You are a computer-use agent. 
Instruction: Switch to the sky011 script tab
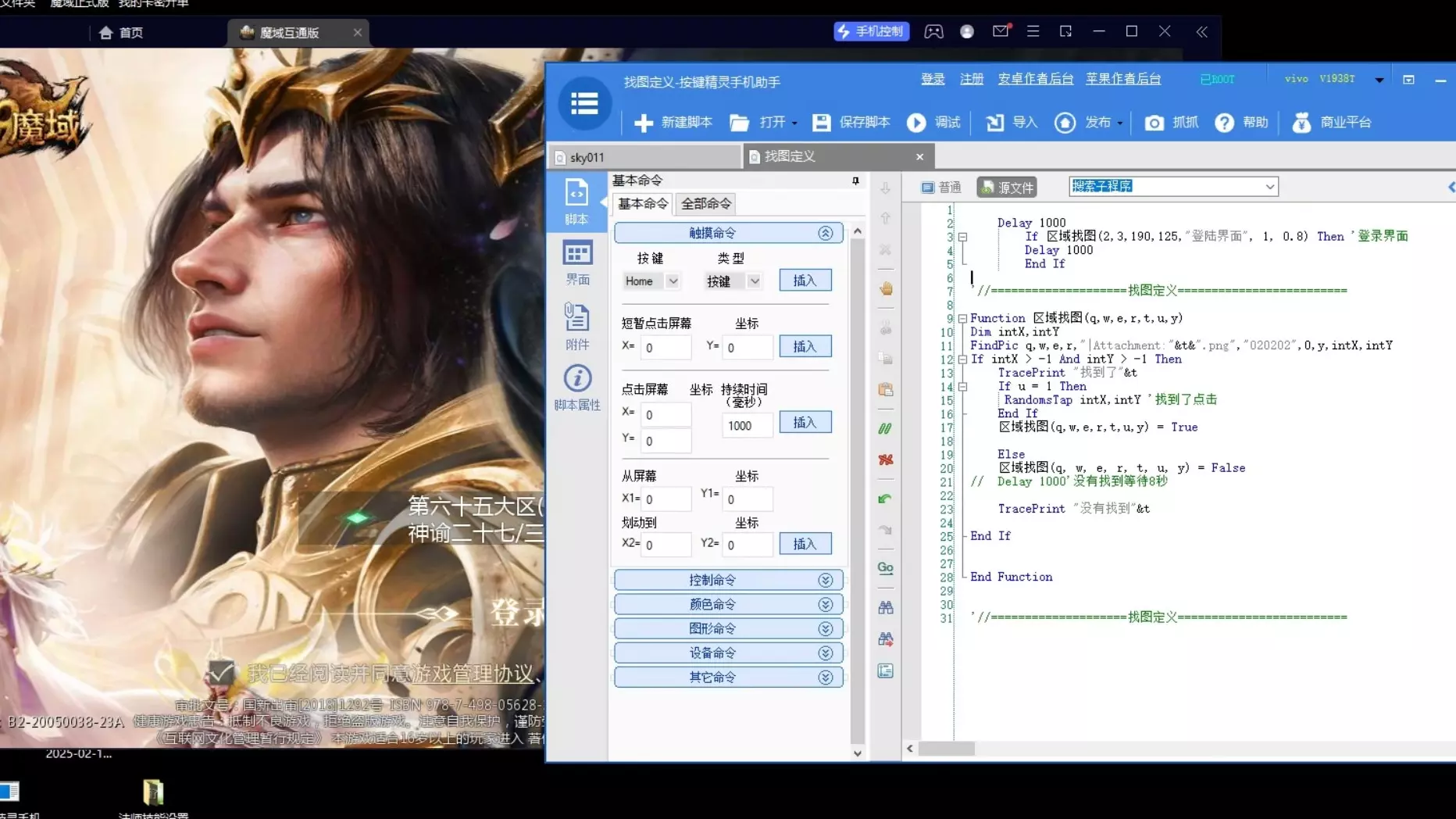[x=644, y=157]
